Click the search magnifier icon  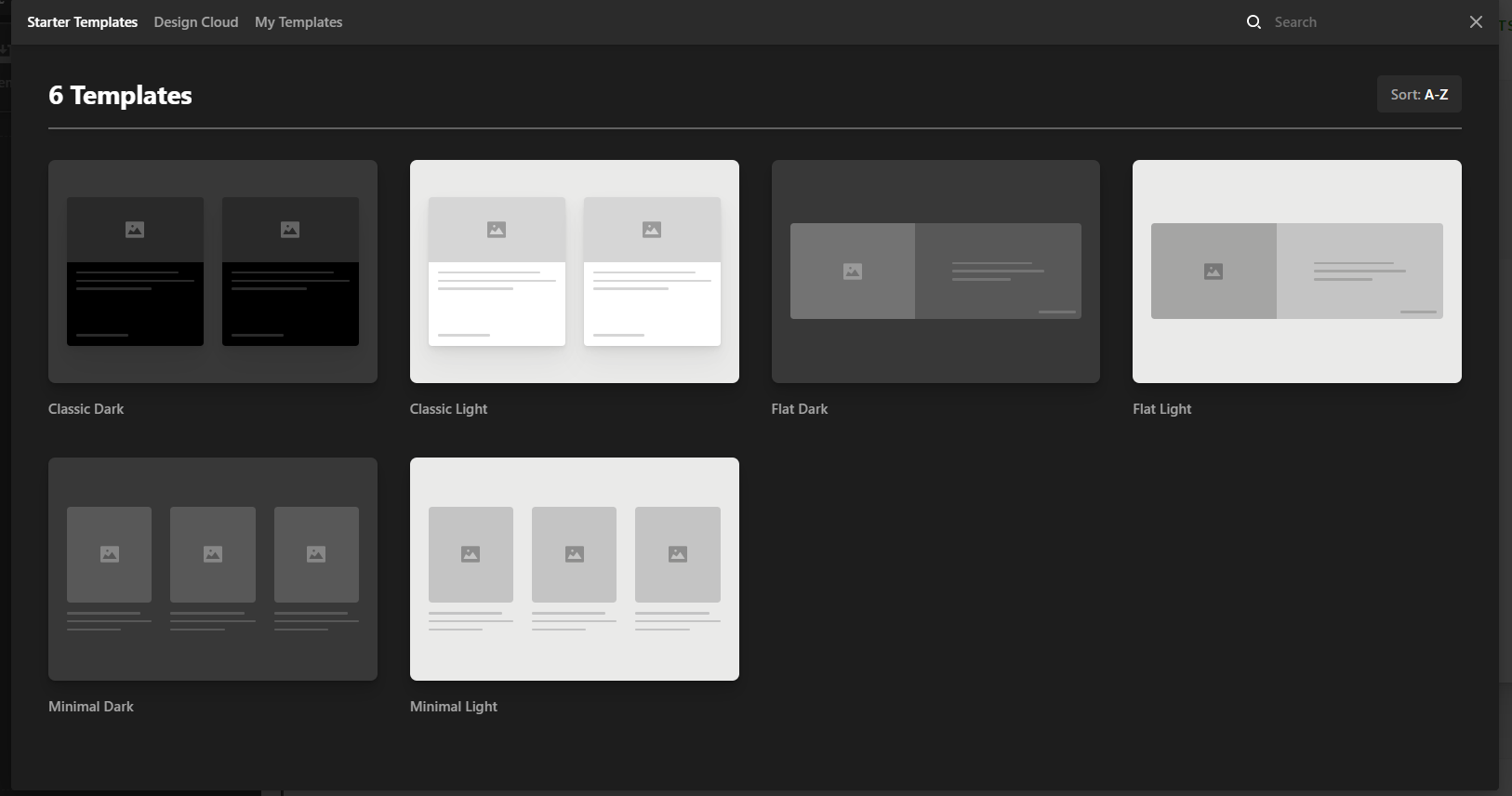[x=1253, y=22]
